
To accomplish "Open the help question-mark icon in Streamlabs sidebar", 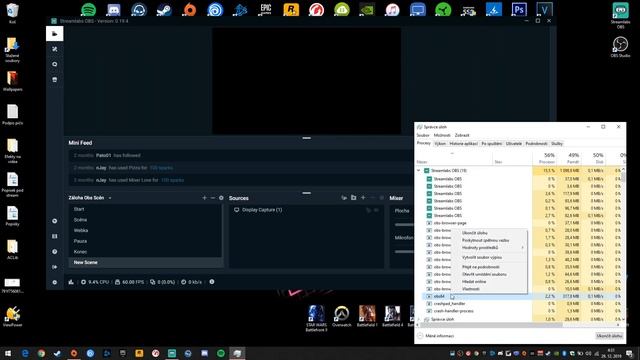I will point(55,252).
